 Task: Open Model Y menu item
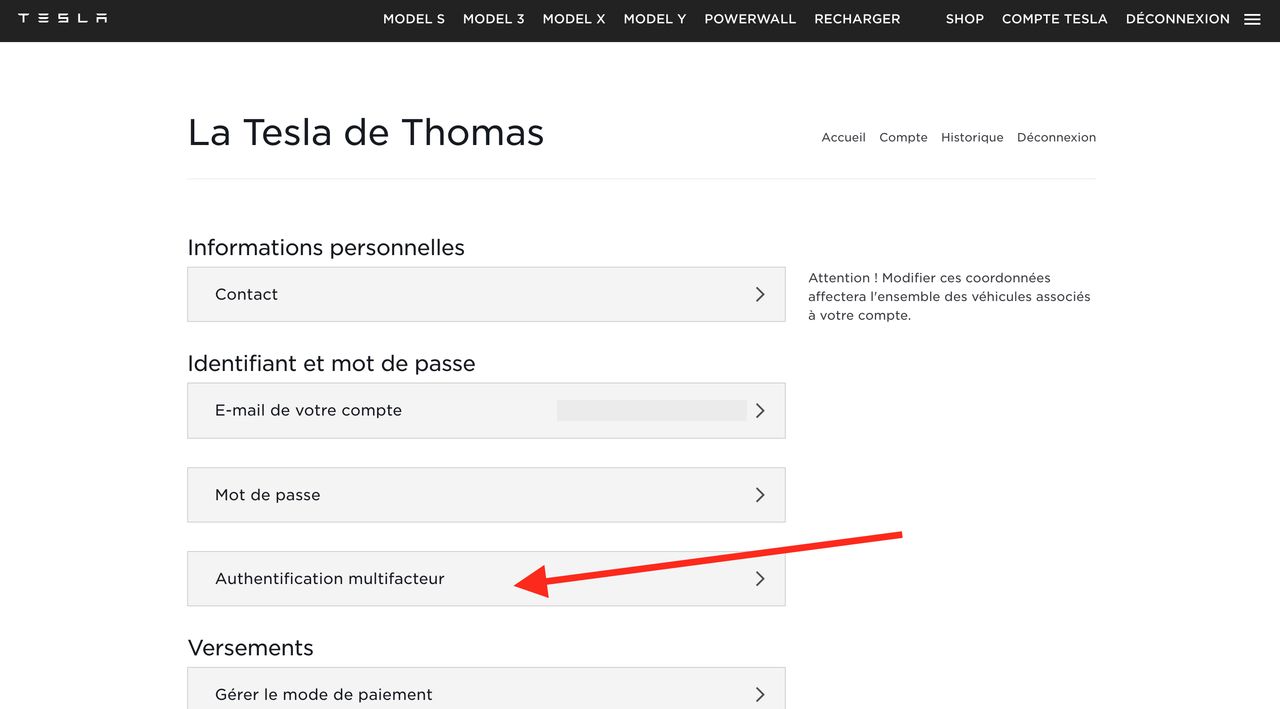click(655, 19)
